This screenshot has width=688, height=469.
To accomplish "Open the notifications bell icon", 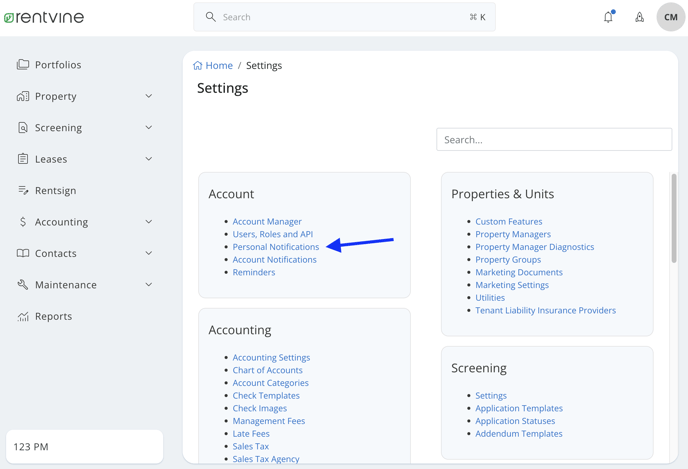I will point(608,17).
